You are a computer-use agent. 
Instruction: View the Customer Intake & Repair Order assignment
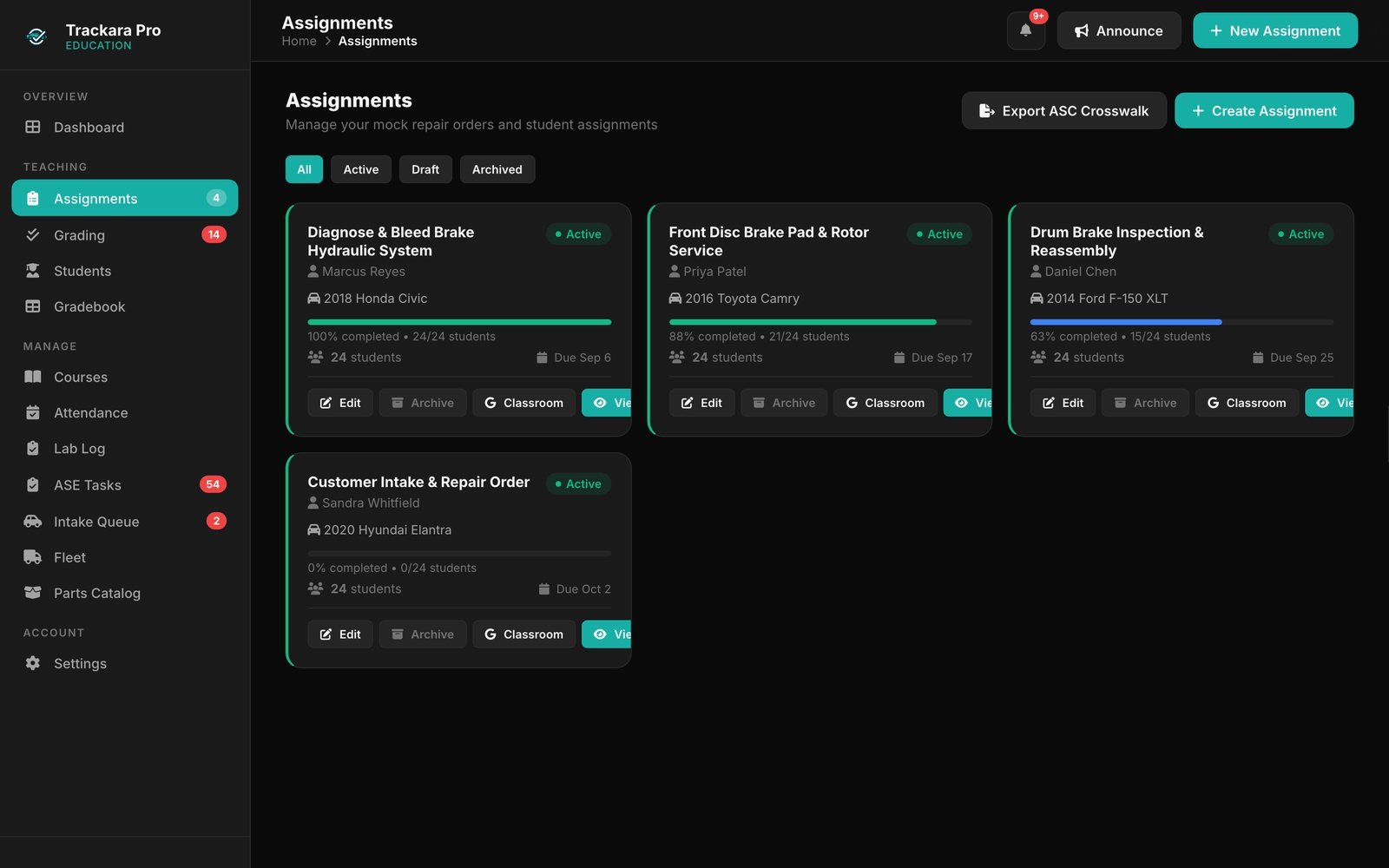[607, 635]
